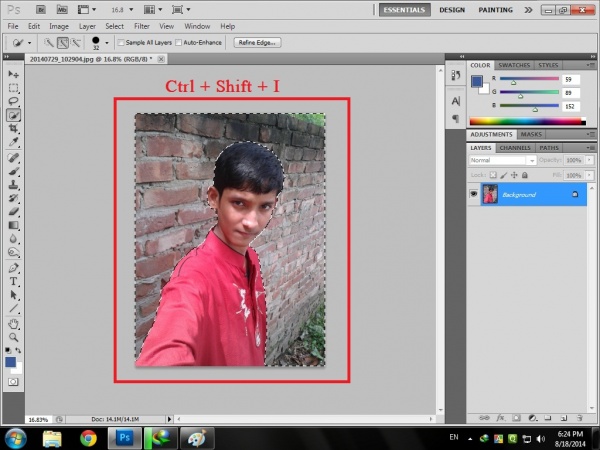Reset default foreground and background colors

click(x=8, y=350)
